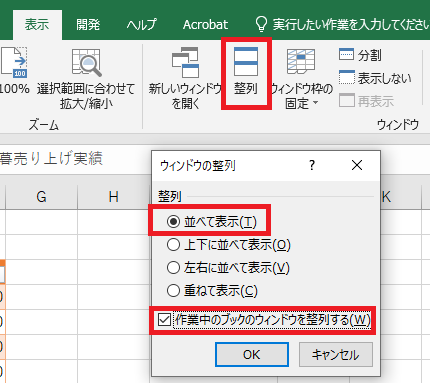This screenshot has width=430, height=383.
Task: Toggle 作業中のブックのウィンドウを整列する checkbox
Action: coord(264,320)
